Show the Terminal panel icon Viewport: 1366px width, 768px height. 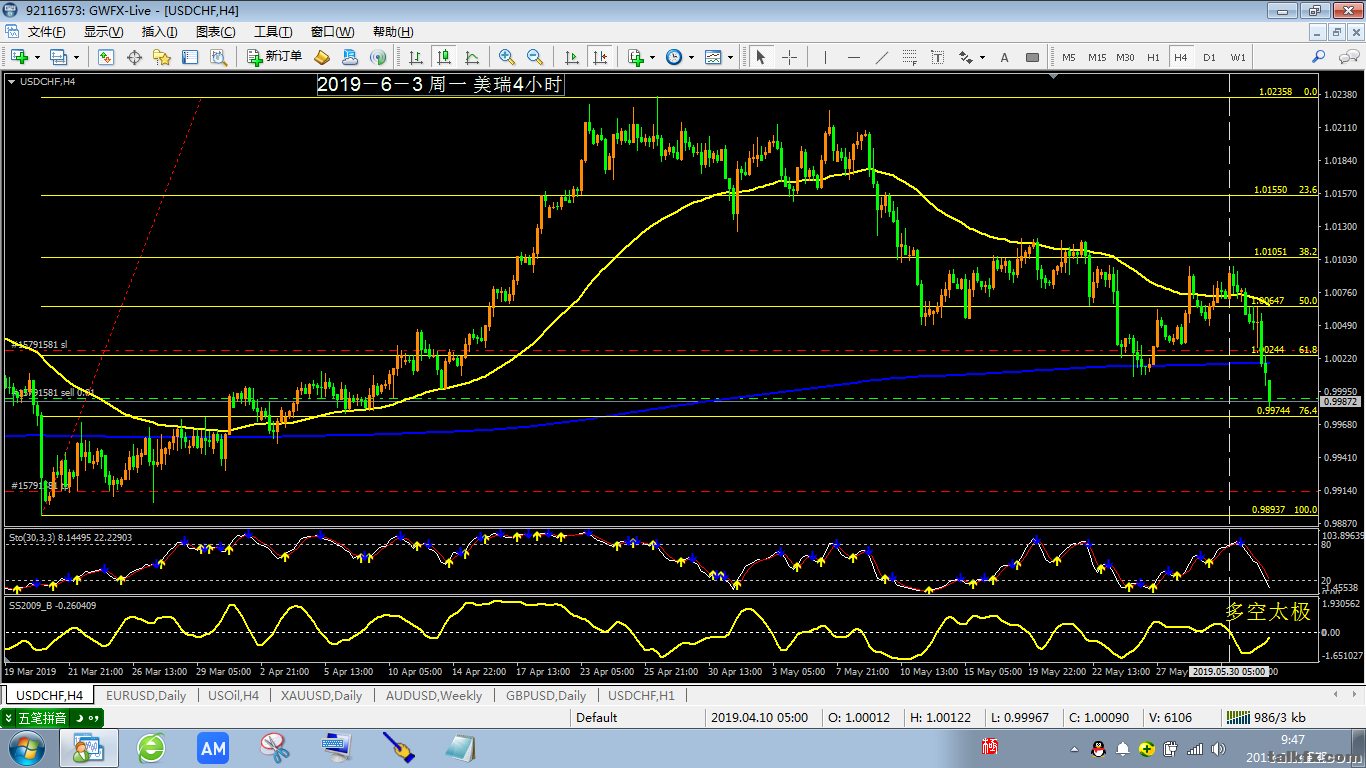coord(189,57)
